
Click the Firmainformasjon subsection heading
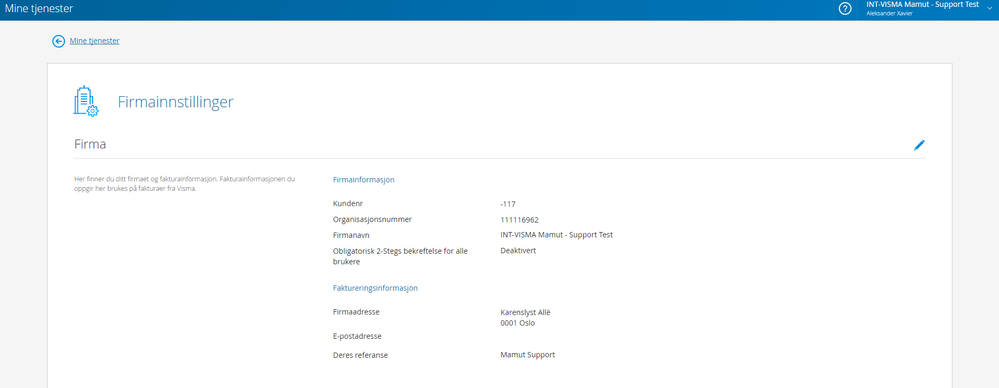click(364, 180)
